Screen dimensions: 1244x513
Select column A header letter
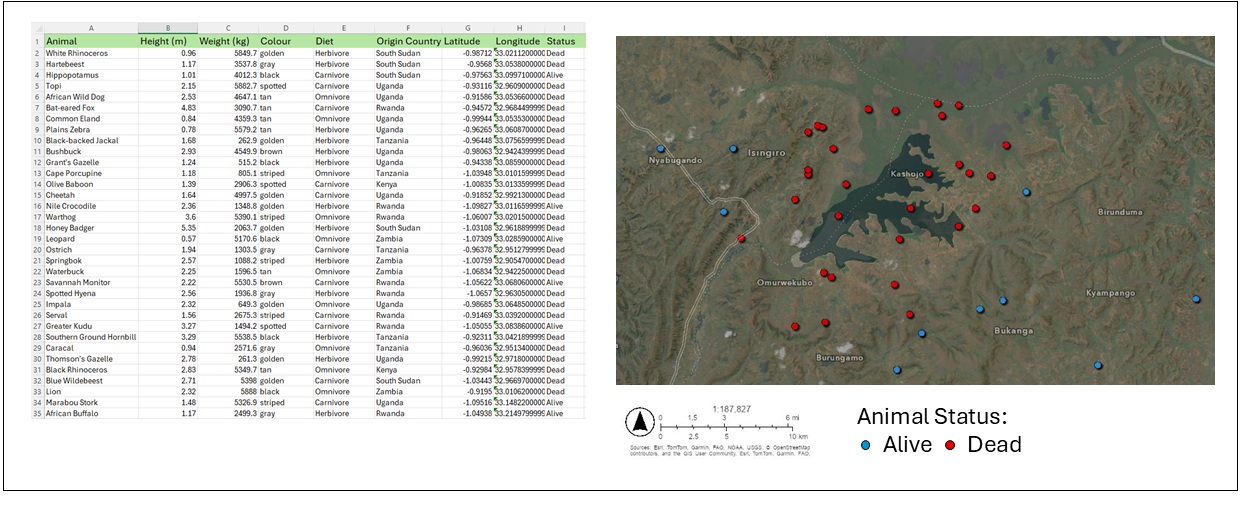[x=90, y=29]
